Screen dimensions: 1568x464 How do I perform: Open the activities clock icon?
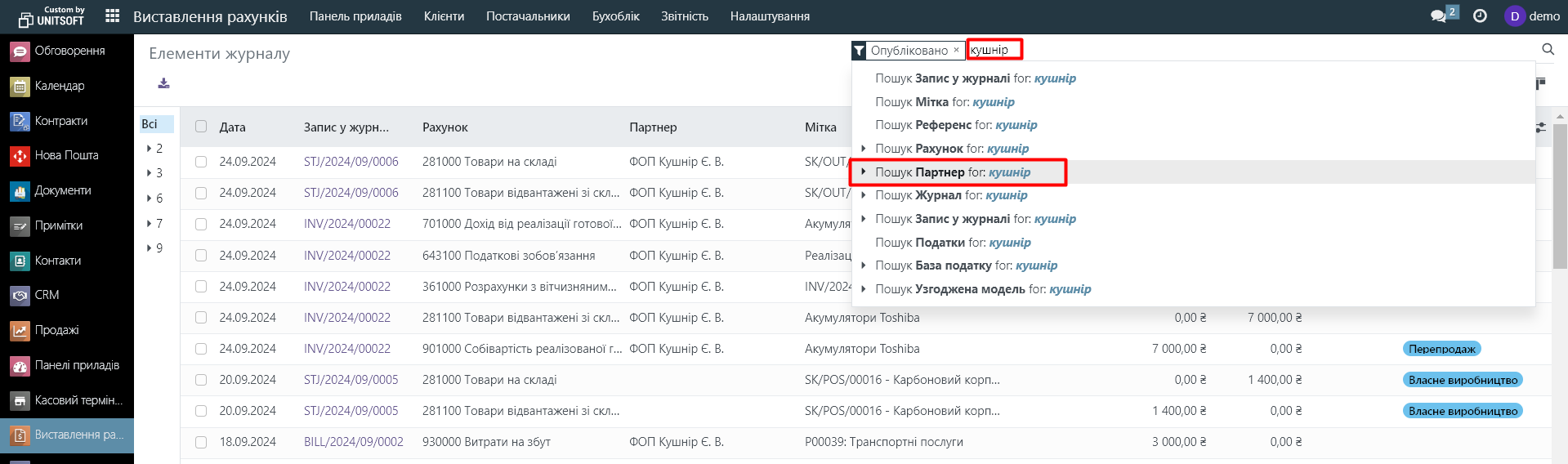(1480, 16)
